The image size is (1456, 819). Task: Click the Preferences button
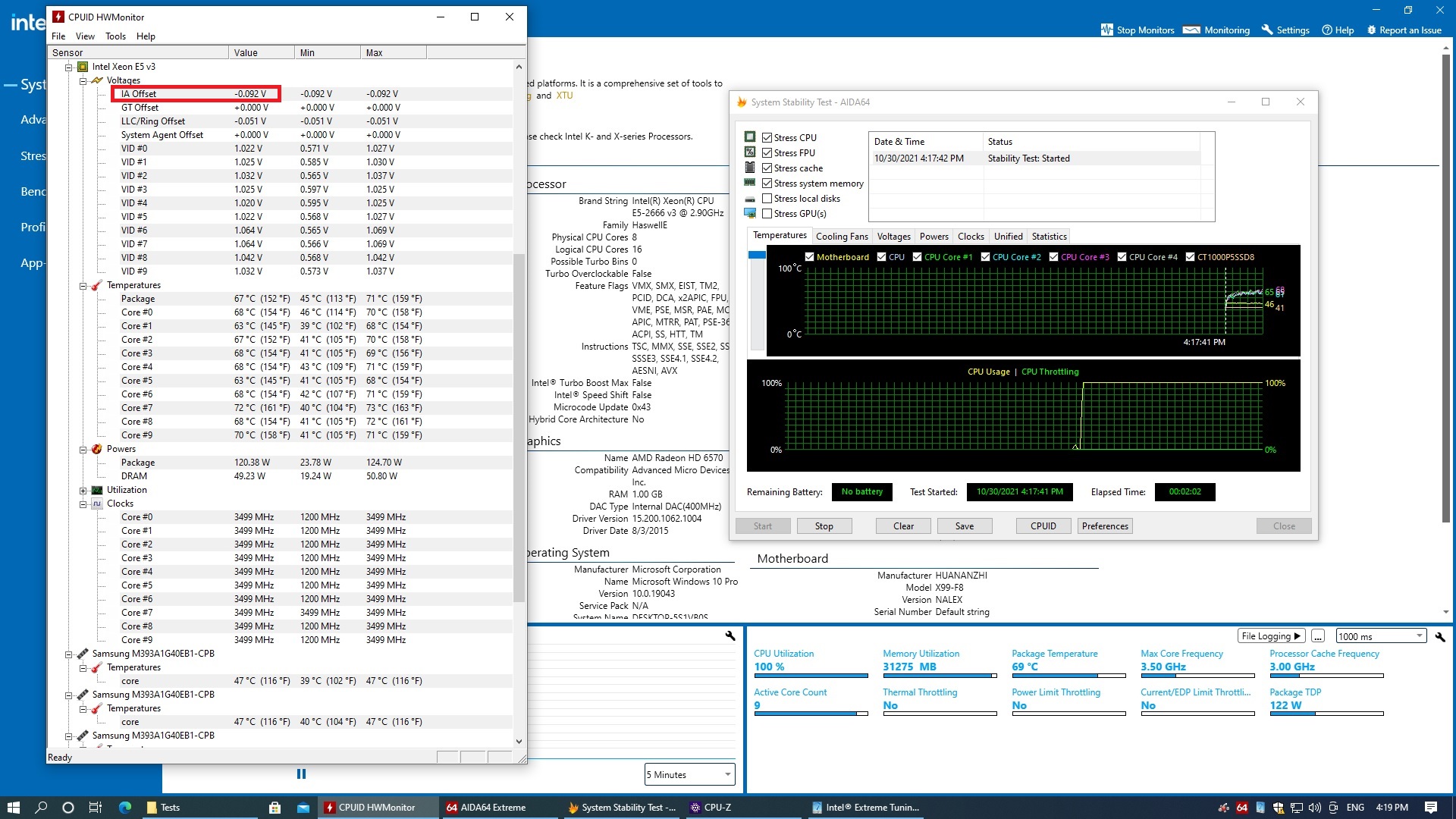coord(1104,526)
